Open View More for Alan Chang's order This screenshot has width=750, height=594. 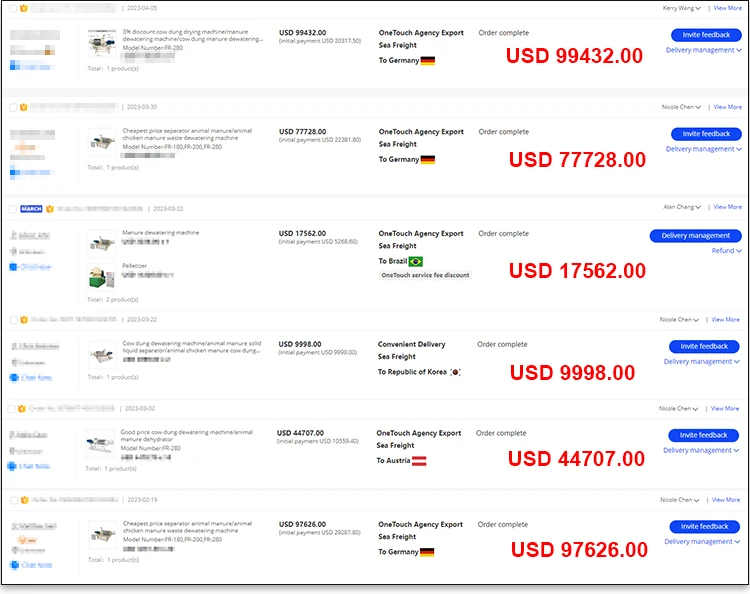[x=727, y=207]
